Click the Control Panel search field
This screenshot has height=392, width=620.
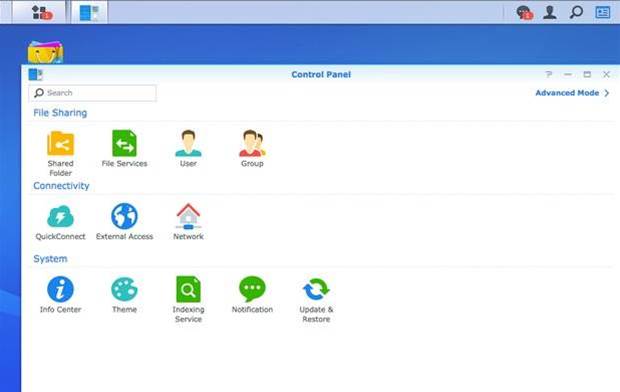point(93,93)
